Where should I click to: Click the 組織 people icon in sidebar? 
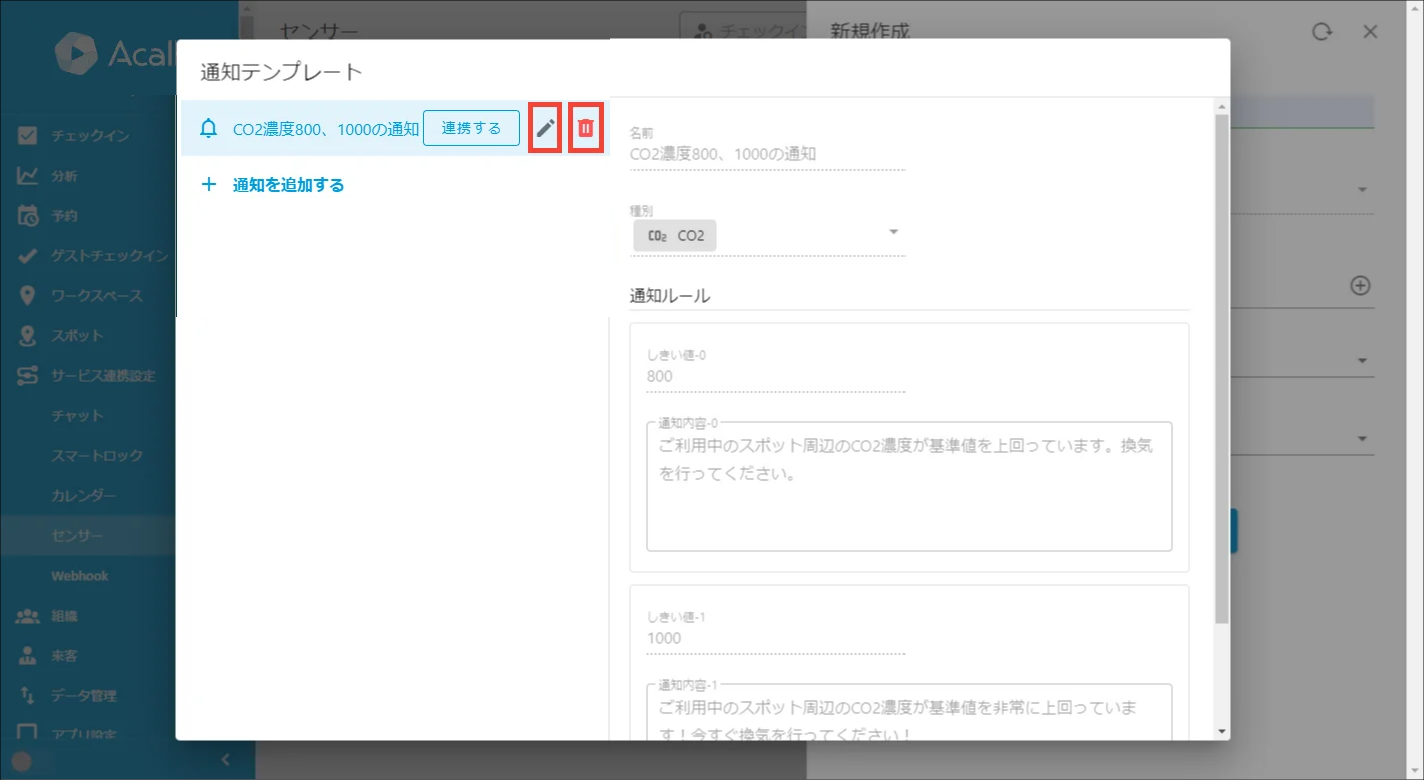click(28, 616)
